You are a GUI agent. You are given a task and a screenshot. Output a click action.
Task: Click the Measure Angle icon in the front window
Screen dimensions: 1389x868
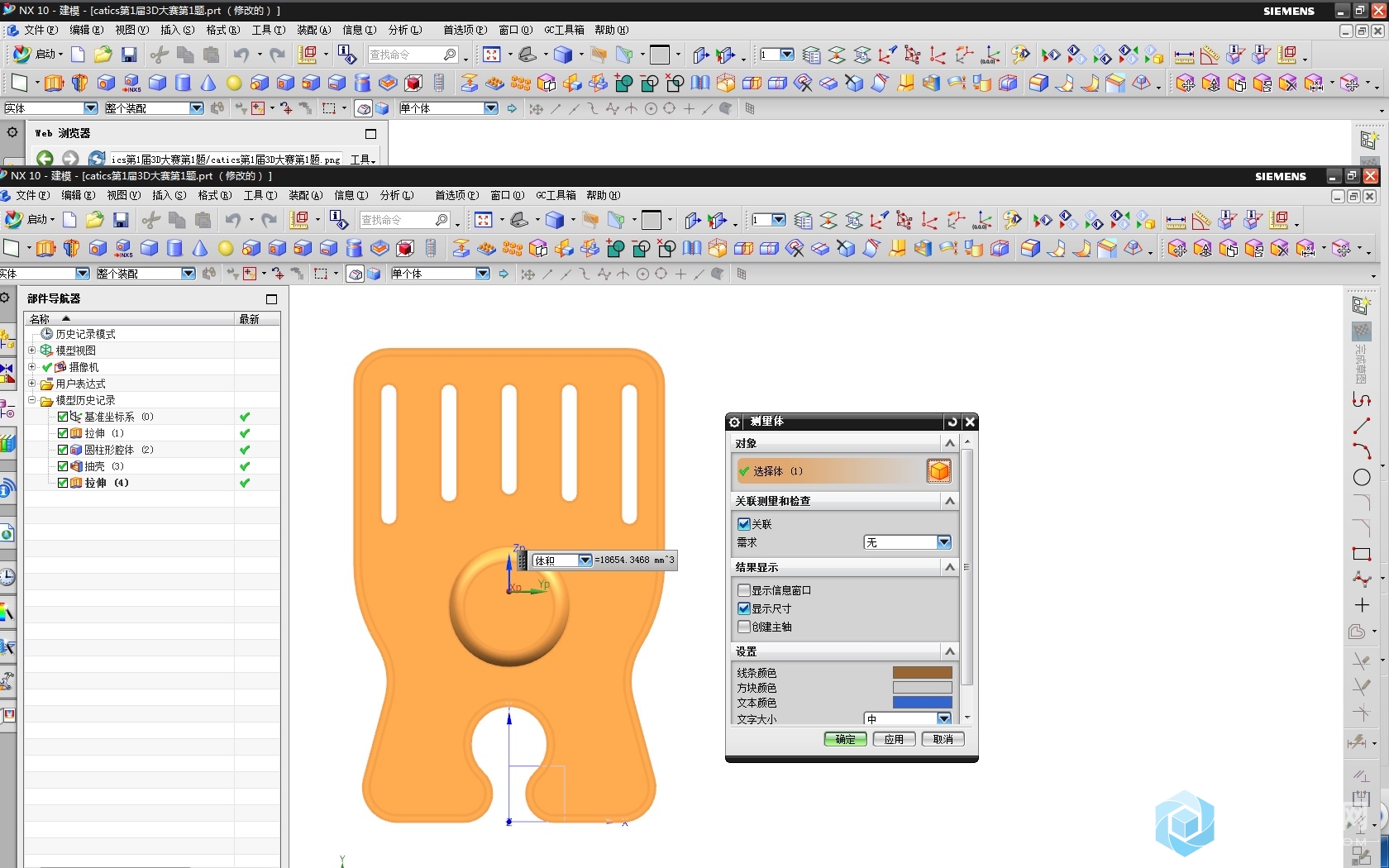[x=1201, y=220]
